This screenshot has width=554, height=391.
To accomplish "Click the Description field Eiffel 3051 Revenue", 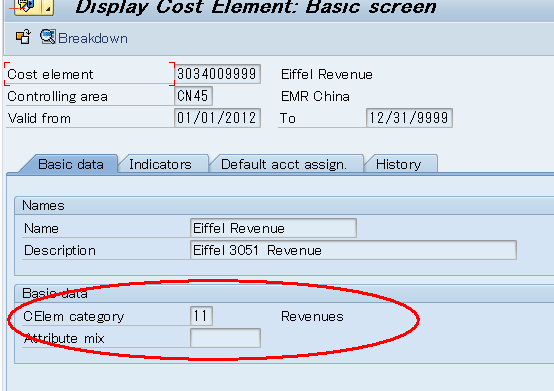I will (x=353, y=250).
